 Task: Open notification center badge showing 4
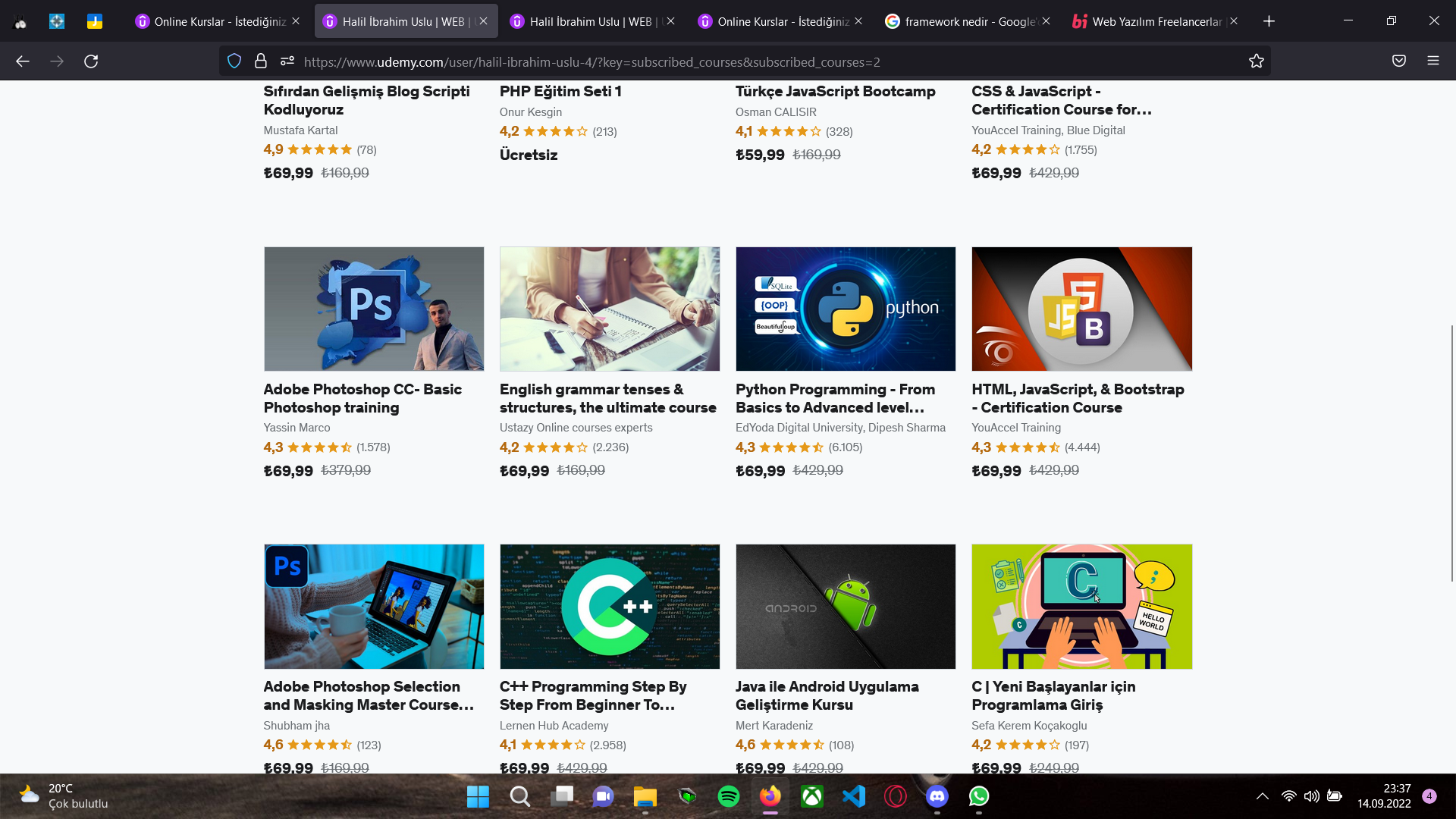(1429, 796)
